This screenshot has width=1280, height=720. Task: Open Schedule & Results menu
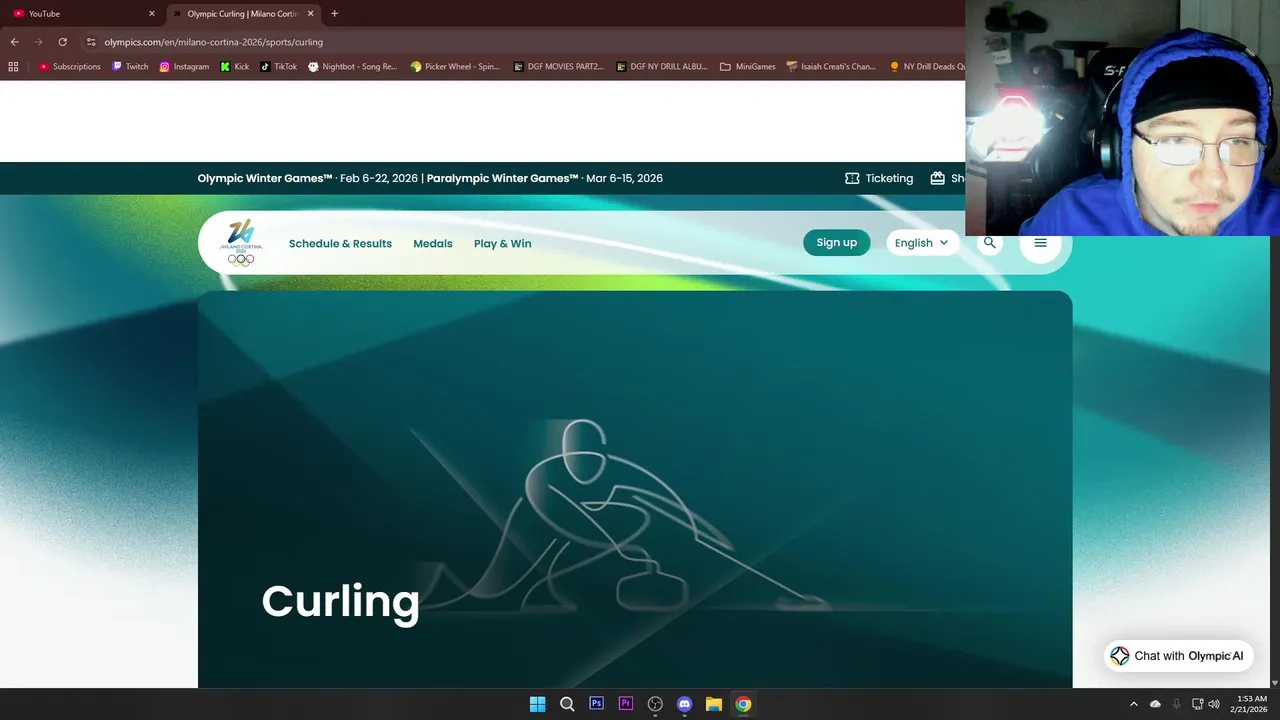pos(340,243)
